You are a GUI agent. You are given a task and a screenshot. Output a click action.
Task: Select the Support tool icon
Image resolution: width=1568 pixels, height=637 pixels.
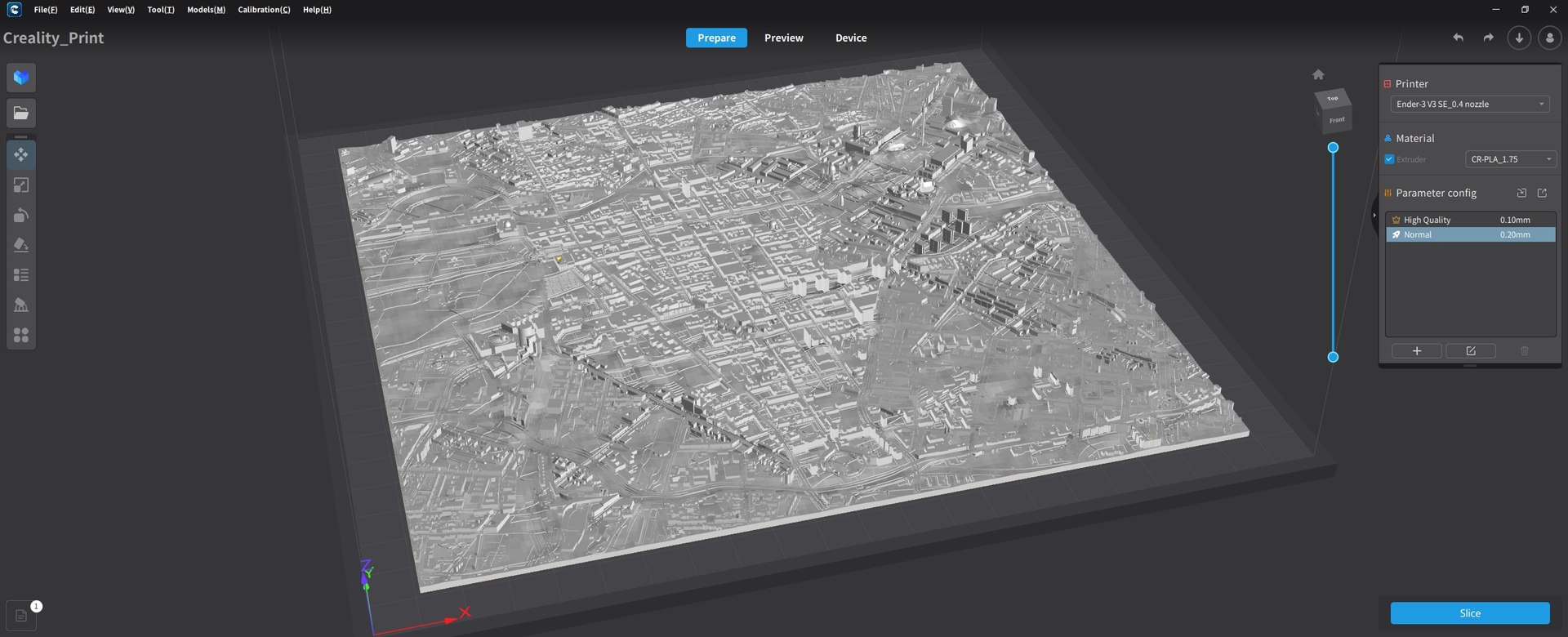[x=21, y=305]
